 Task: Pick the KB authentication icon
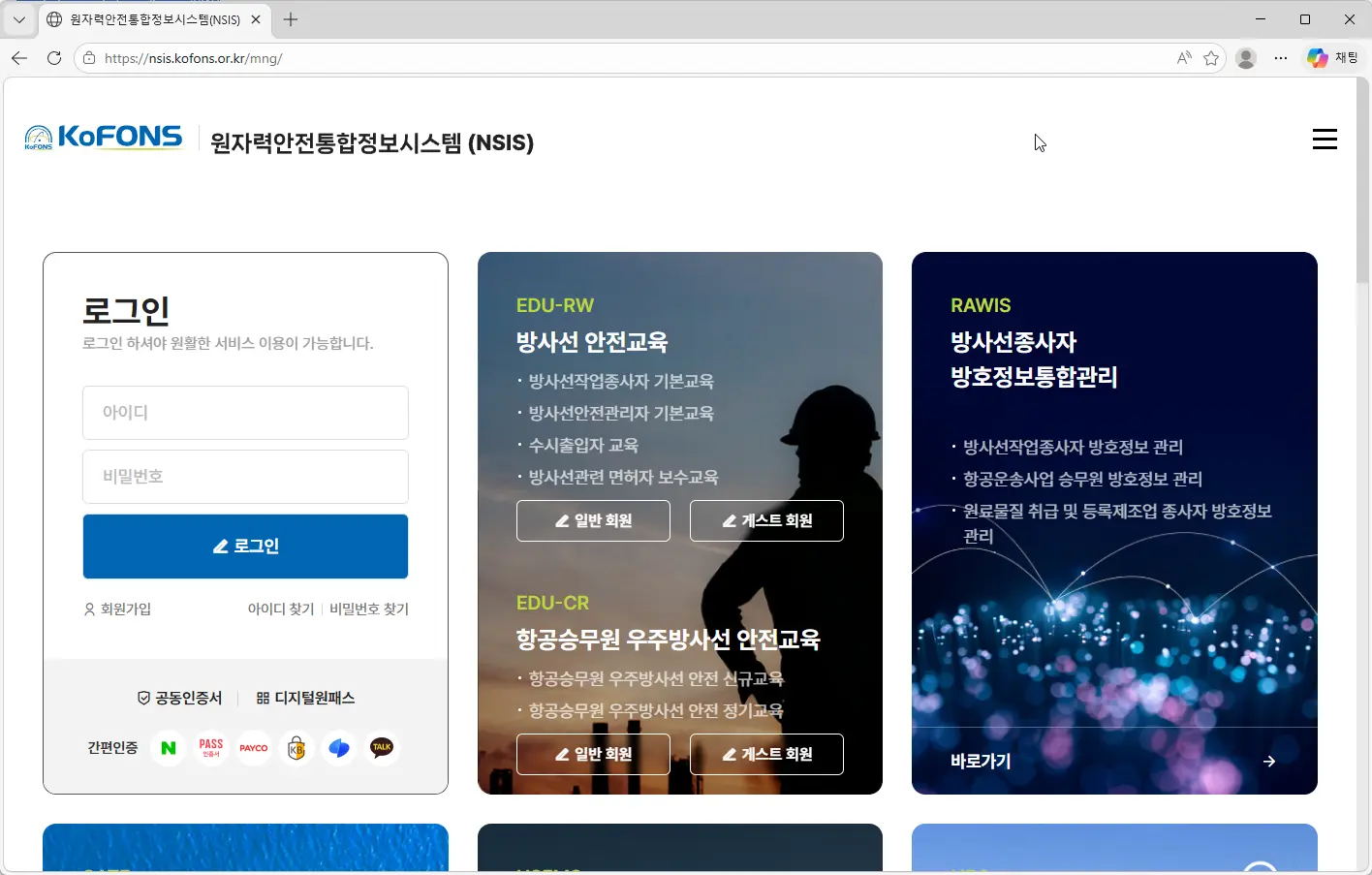click(296, 747)
